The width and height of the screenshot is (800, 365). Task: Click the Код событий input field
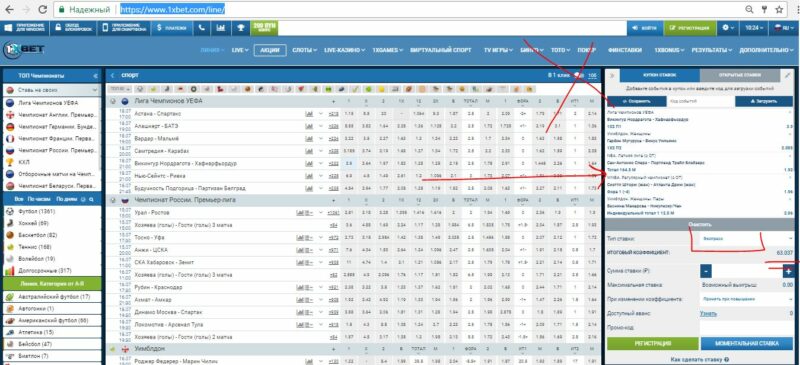(700, 101)
